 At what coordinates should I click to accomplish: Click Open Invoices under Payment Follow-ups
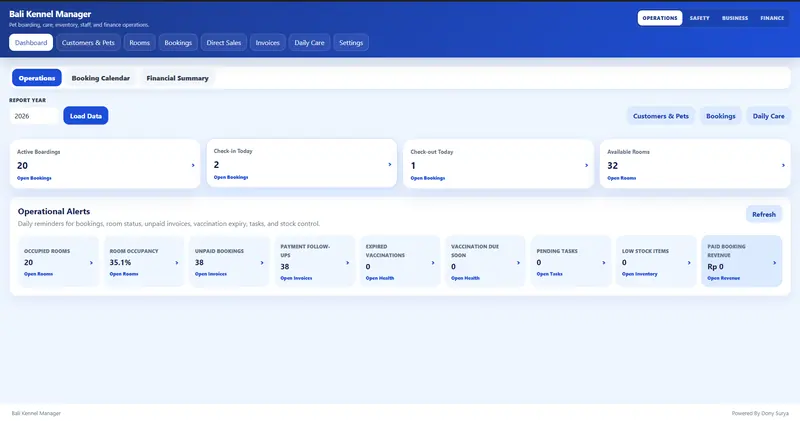[x=296, y=278]
